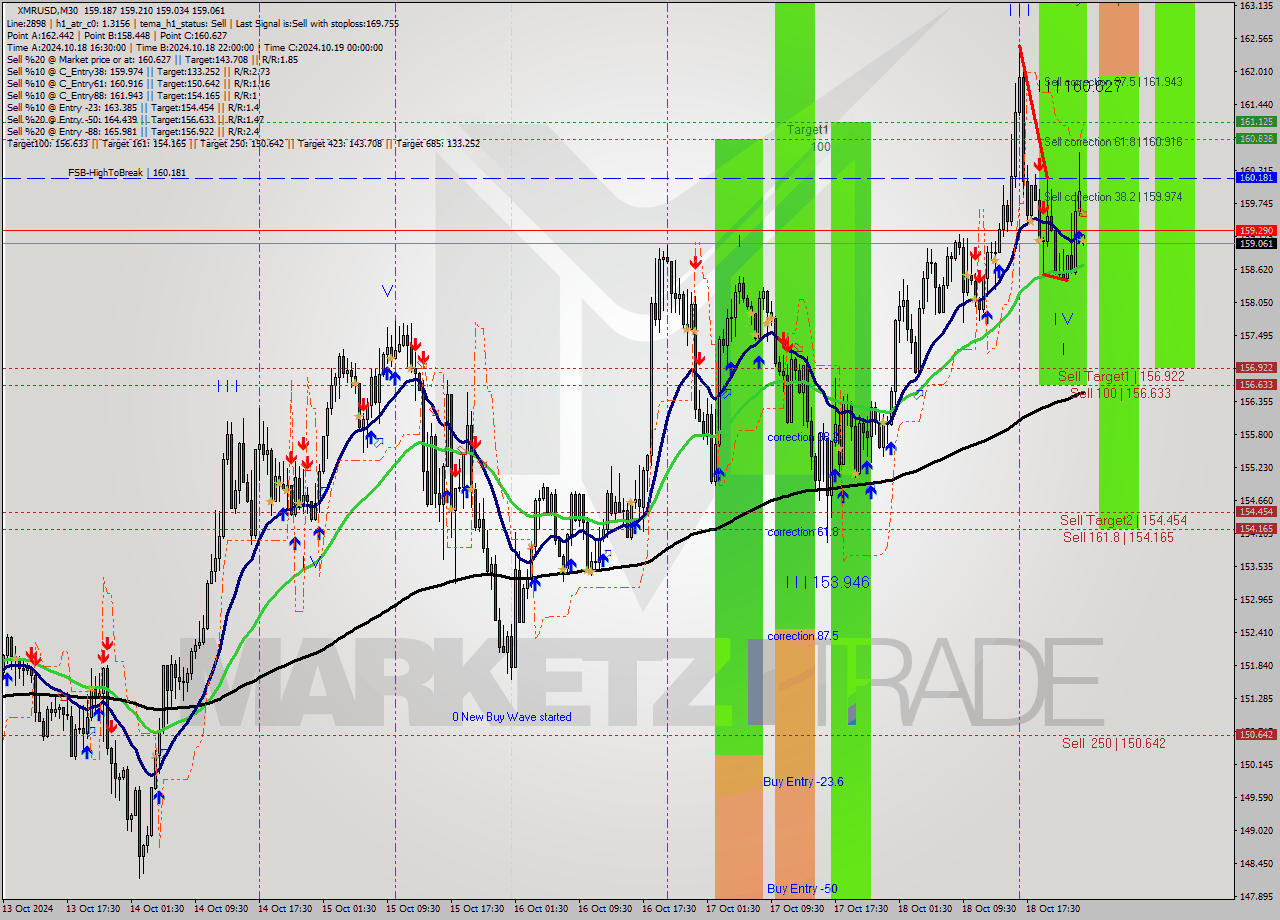The image size is (1280, 920).
Task: Click the 16 Oct 01:30 time label
Action: click(542, 909)
